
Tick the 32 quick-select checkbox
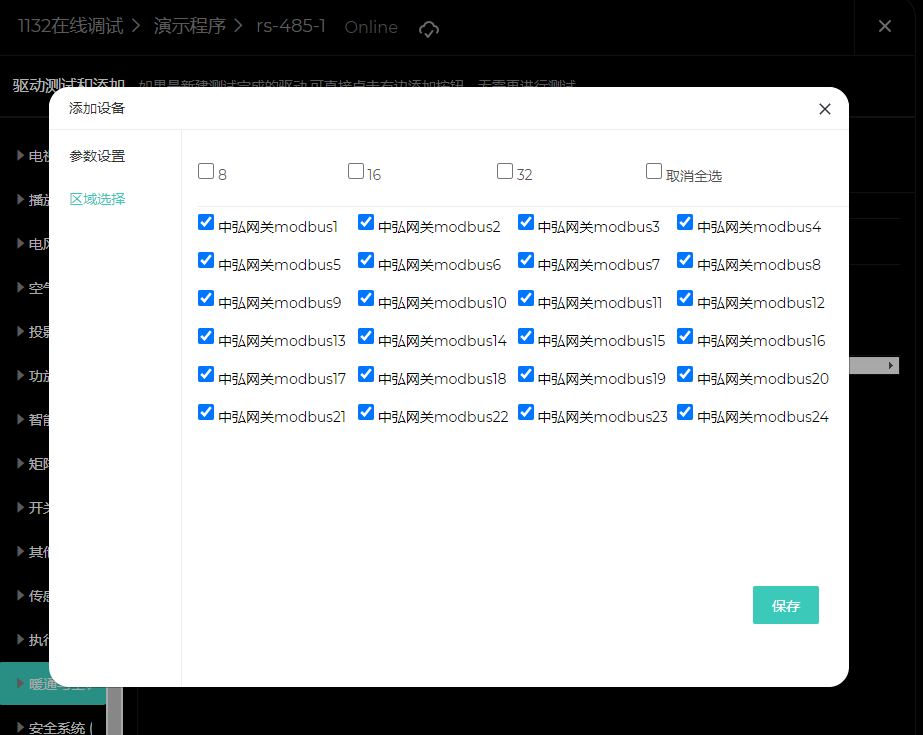[x=504, y=171]
